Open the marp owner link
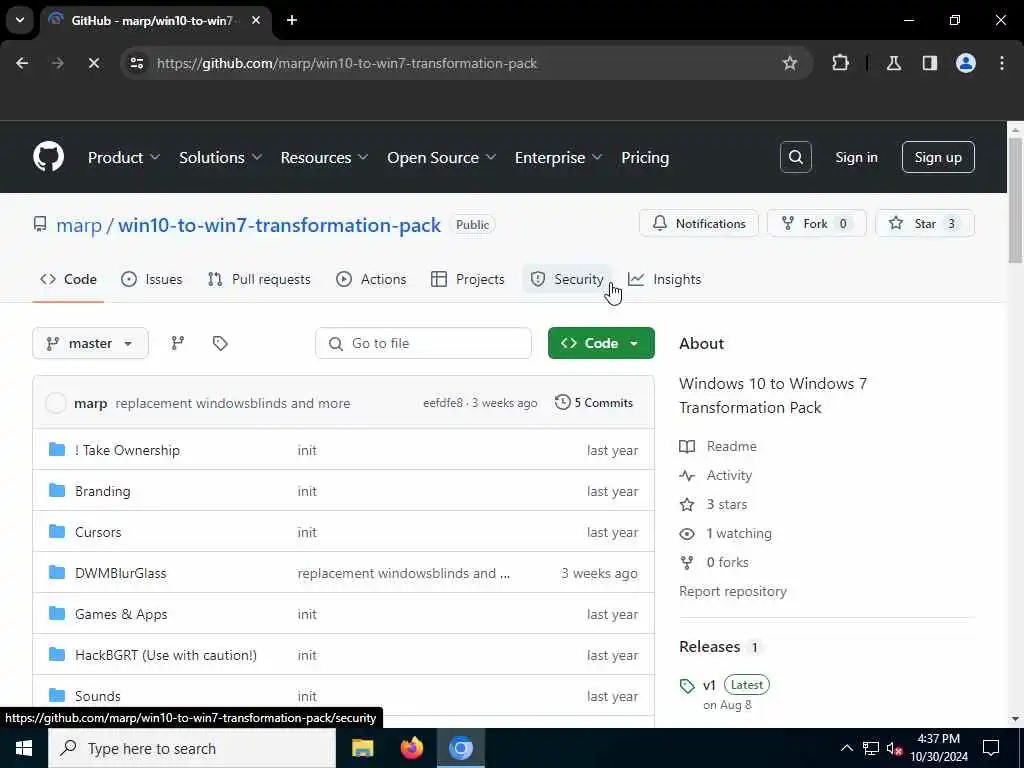The width and height of the screenshot is (1024, 768). [x=79, y=225]
